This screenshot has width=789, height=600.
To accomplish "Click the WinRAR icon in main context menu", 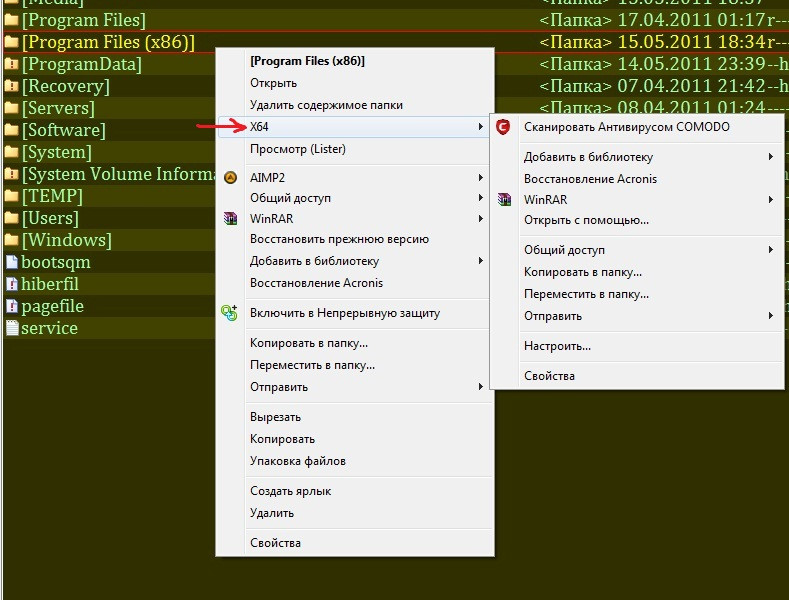I will pyautogui.click(x=230, y=218).
